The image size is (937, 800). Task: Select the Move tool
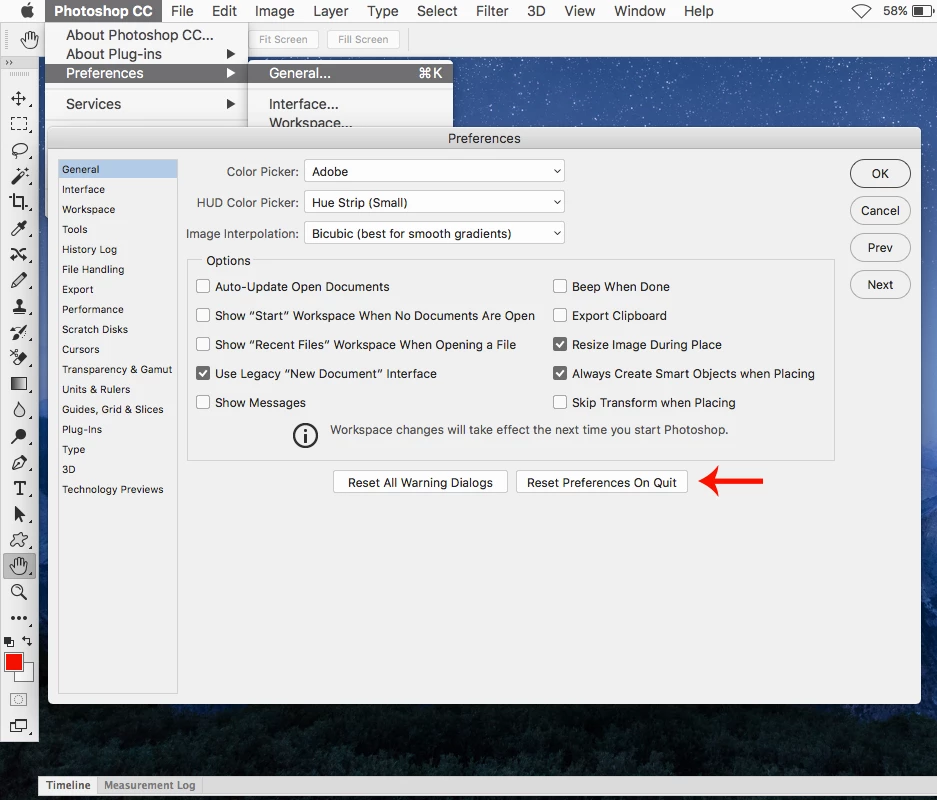pyautogui.click(x=19, y=99)
